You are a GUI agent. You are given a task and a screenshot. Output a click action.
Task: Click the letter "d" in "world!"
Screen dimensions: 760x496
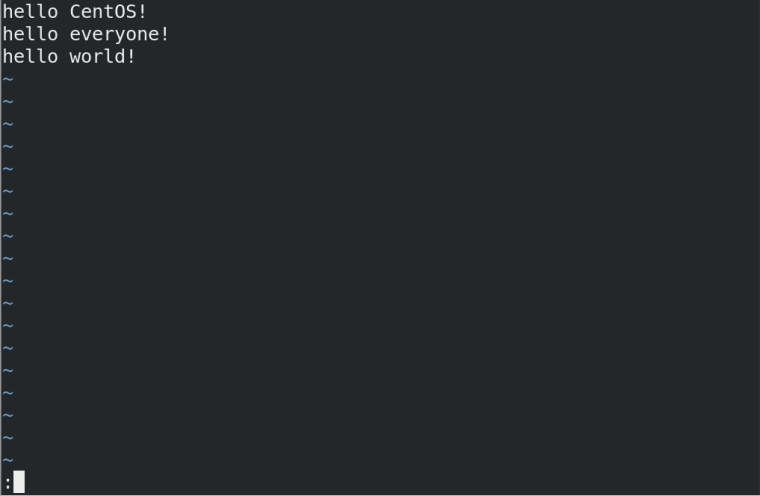tap(120, 56)
